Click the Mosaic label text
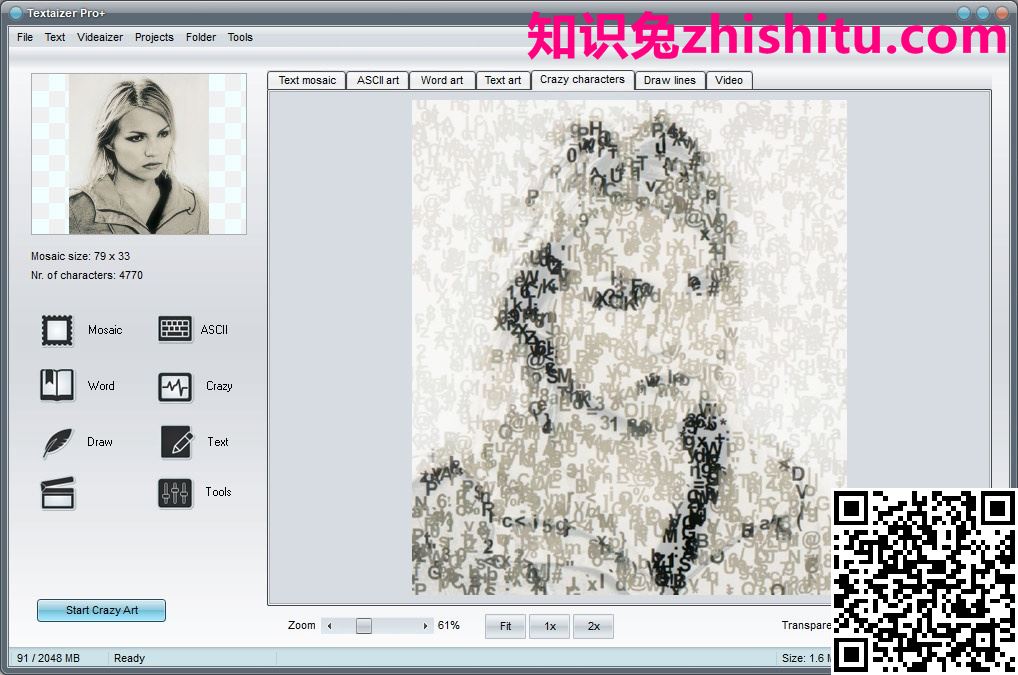Screen dimensions: 1018x675 click(x=105, y=330)
